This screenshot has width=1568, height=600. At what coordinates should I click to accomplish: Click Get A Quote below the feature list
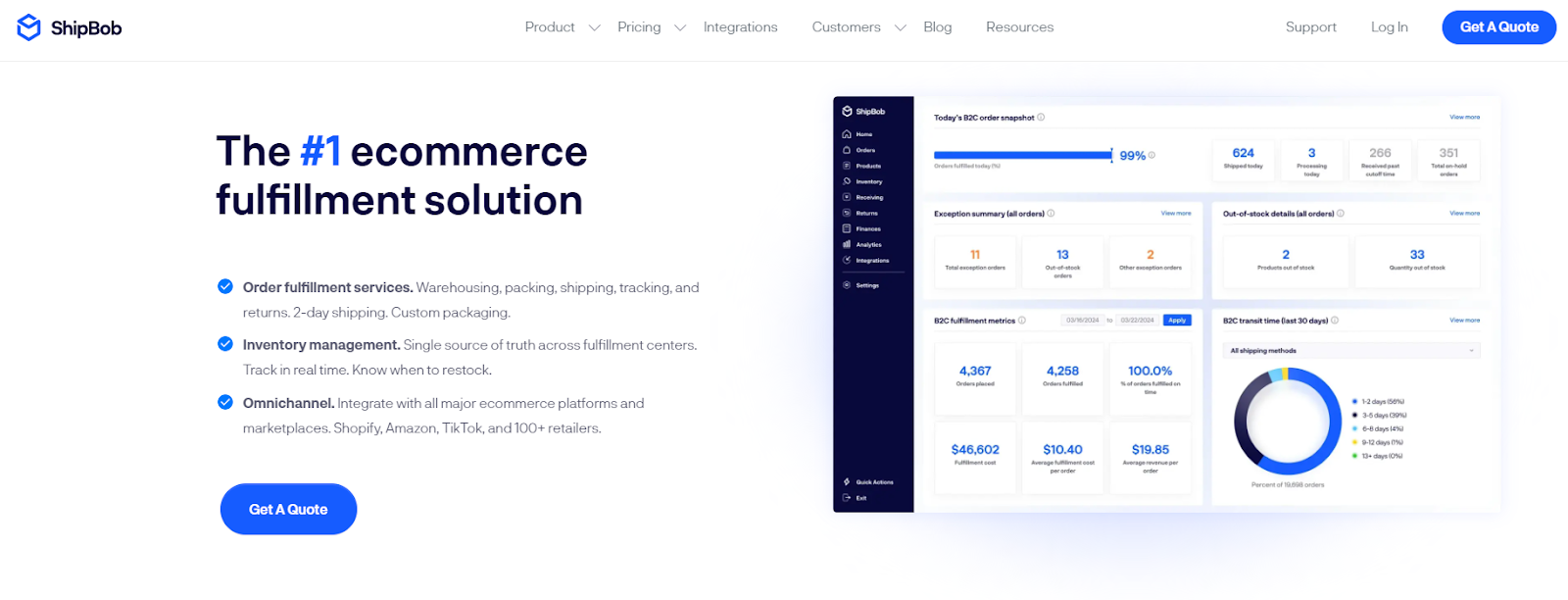pyautogui.click(x=288, y=509)
